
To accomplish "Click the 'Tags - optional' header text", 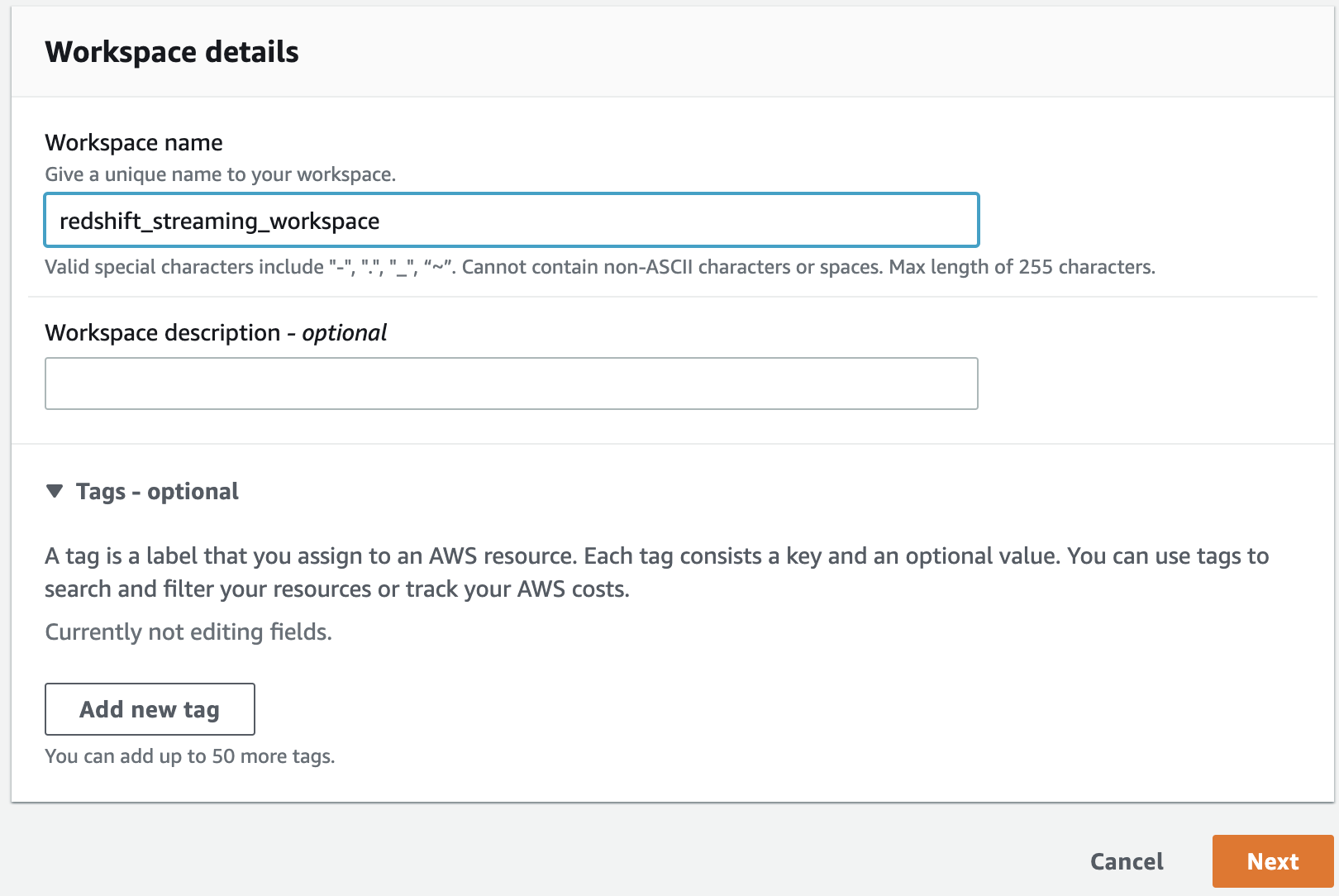I will (157, 492).
